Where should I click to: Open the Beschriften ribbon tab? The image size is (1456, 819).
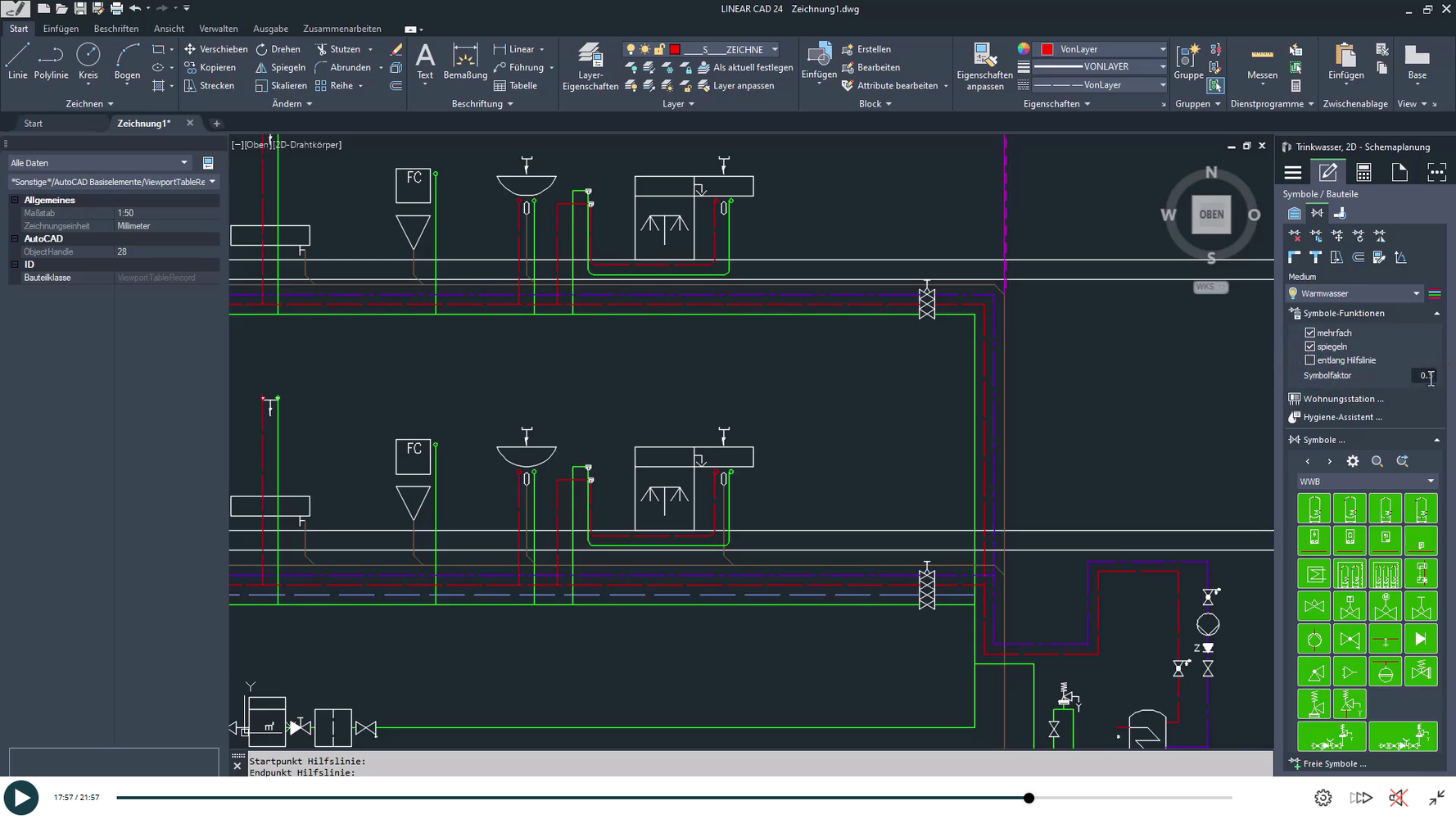pos(116,29)
